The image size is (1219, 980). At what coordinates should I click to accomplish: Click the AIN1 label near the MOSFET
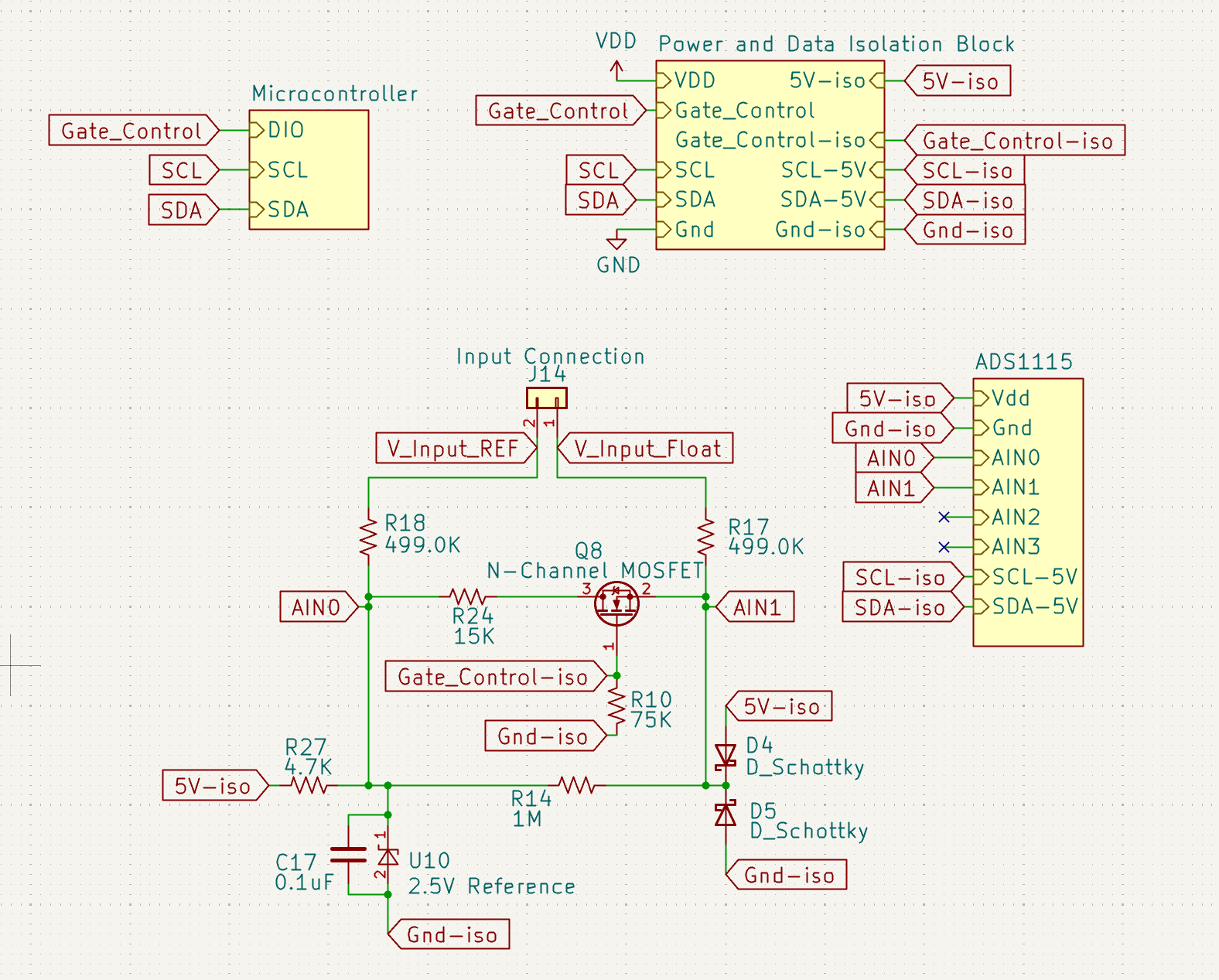coord(754,607)
